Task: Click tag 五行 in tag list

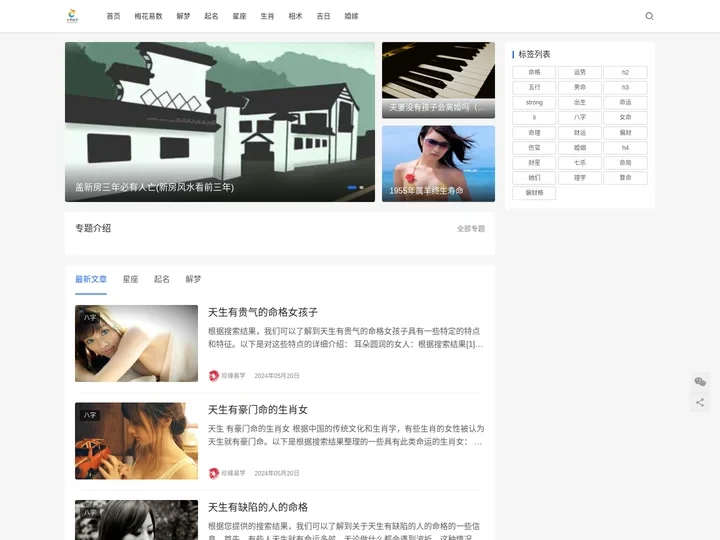Action: click(534, 87)
